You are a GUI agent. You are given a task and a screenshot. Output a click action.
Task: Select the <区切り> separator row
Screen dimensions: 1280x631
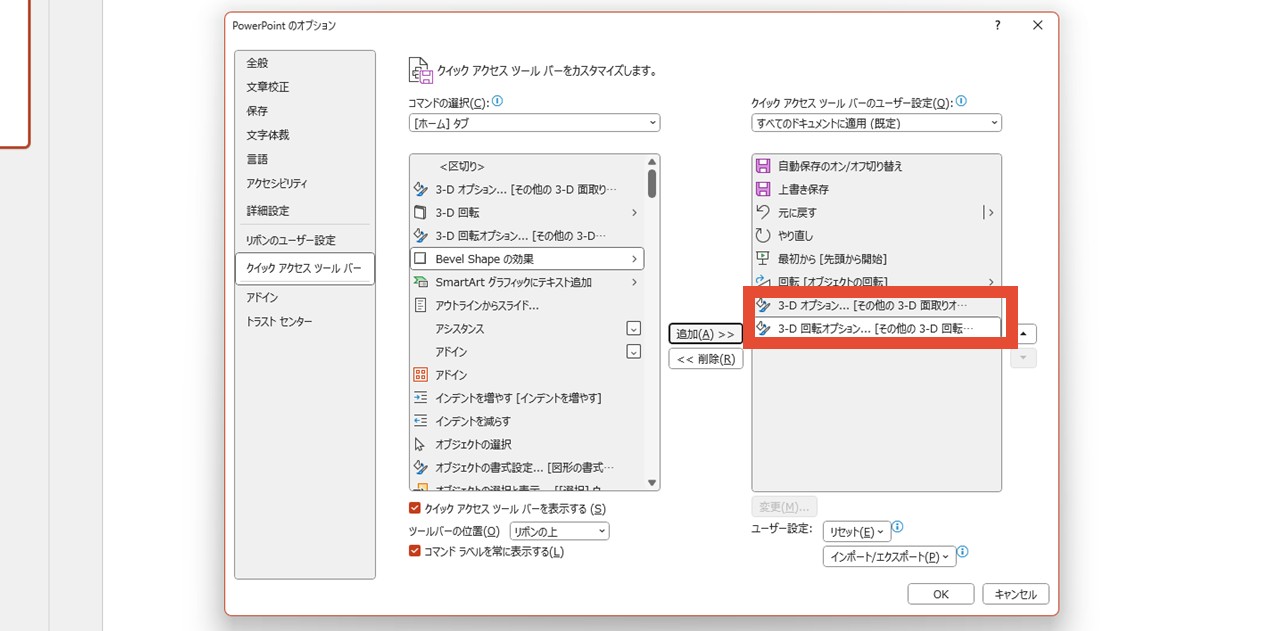[527, 166]
